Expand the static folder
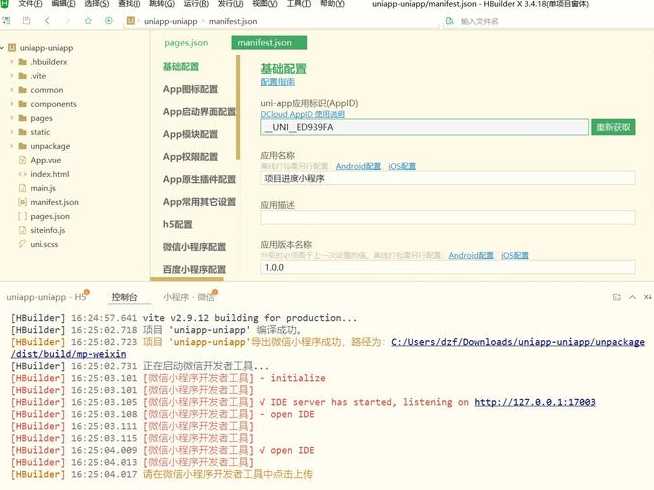The width and height of the screenshot is (654, 490). (x=12, y=132)
